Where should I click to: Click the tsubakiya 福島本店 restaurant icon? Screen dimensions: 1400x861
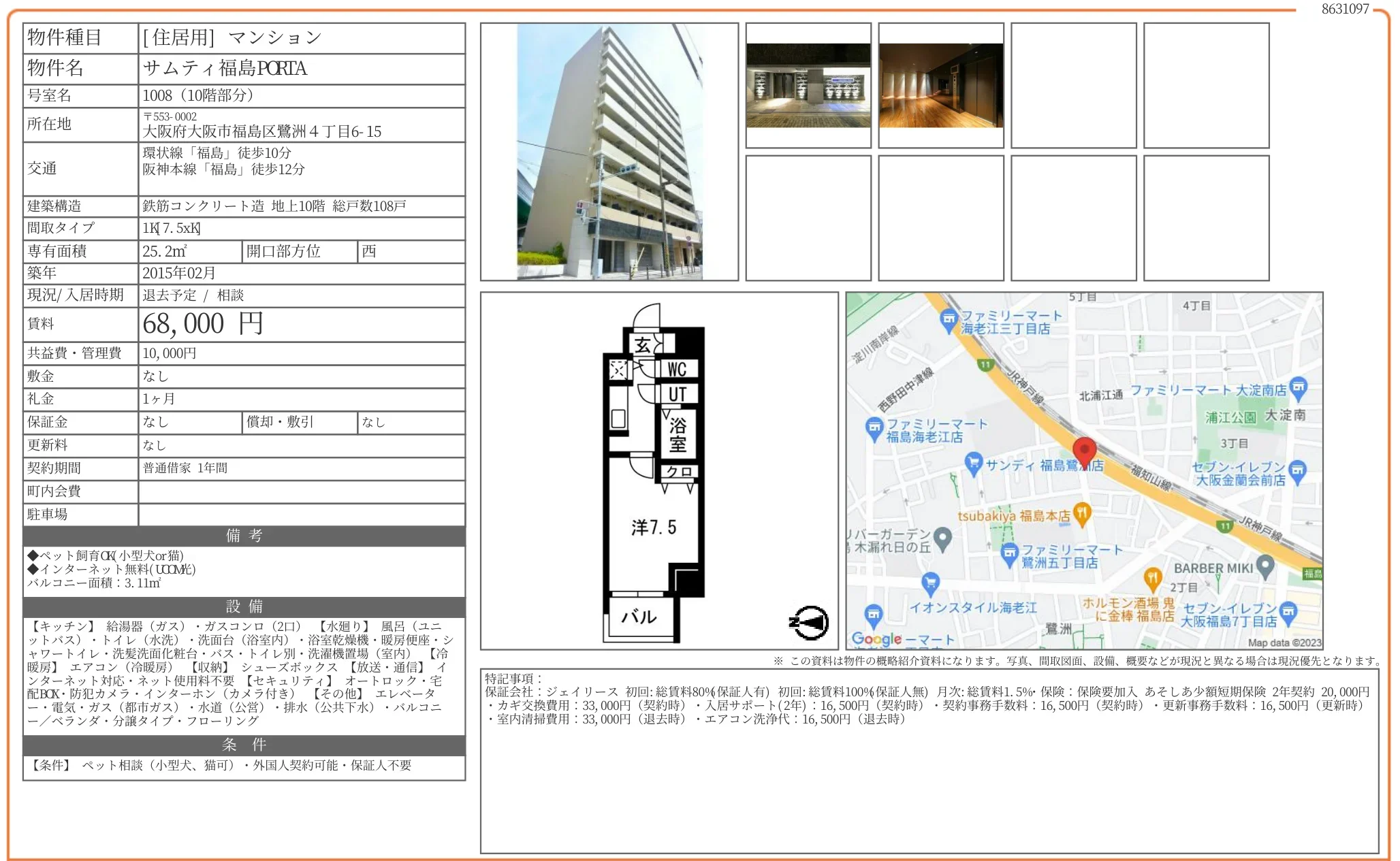tap(1082, 513)
